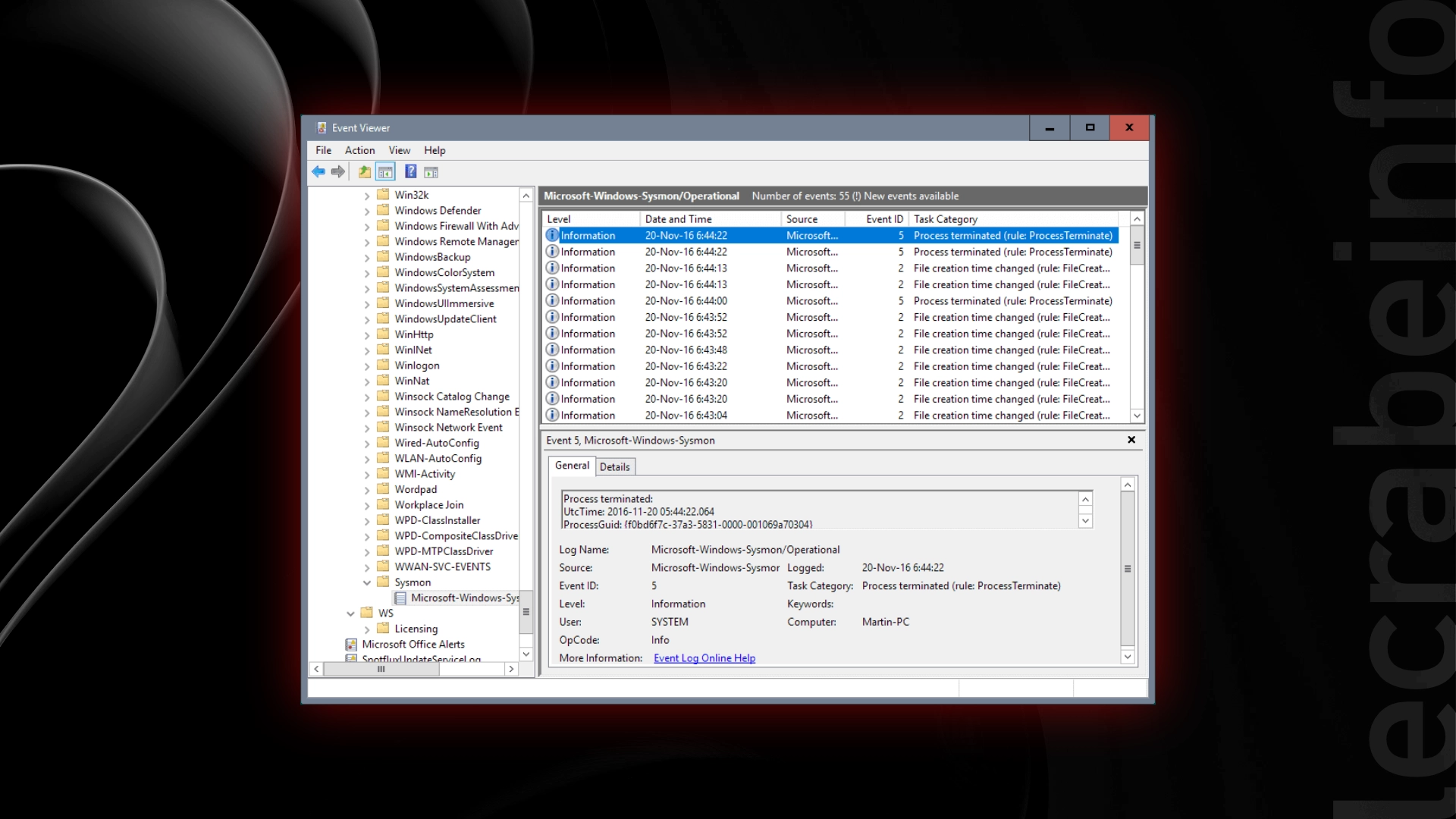Image resolution: width=1456 pixels, height=819 pixels.
Task: Open the File menu
Action: pos(323,150)
